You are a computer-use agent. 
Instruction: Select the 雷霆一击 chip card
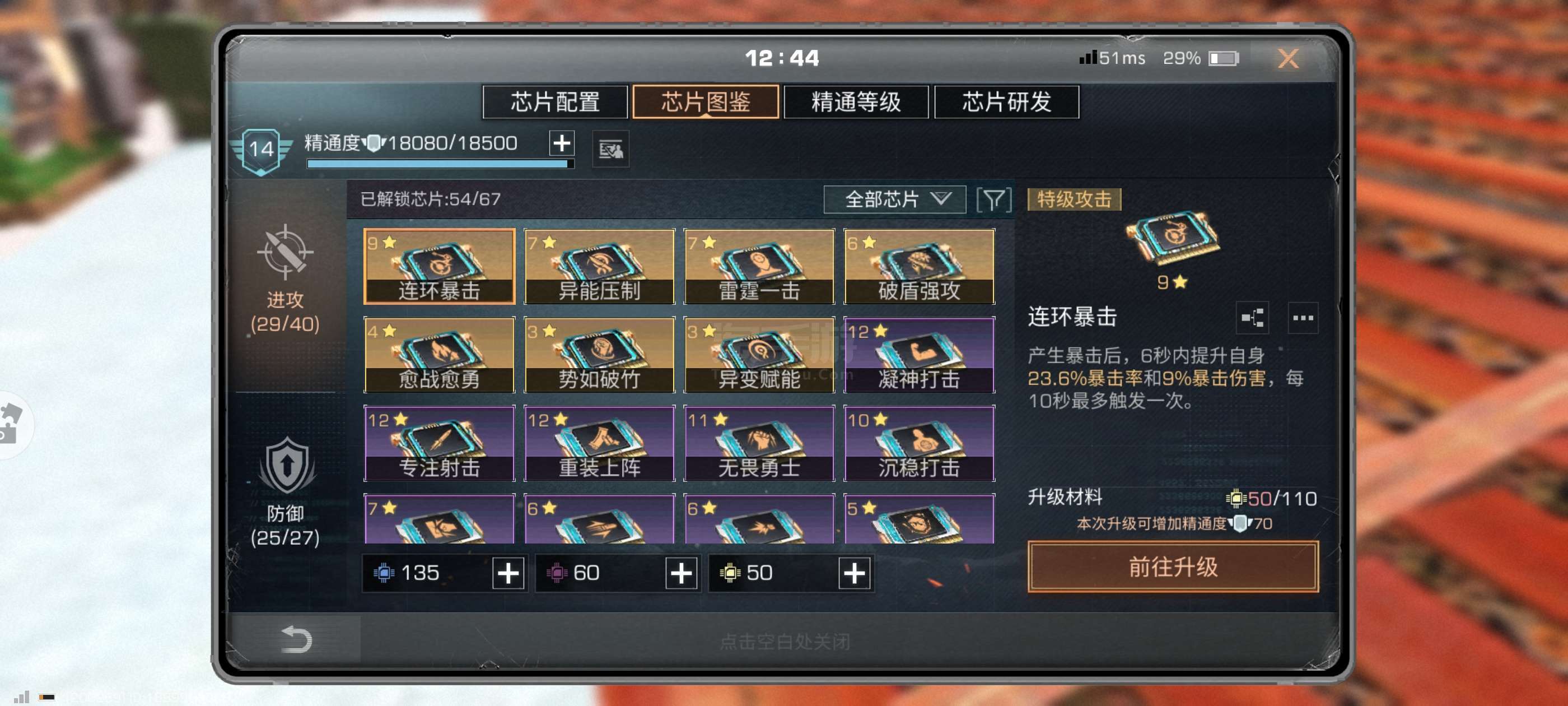pos(758,266)
